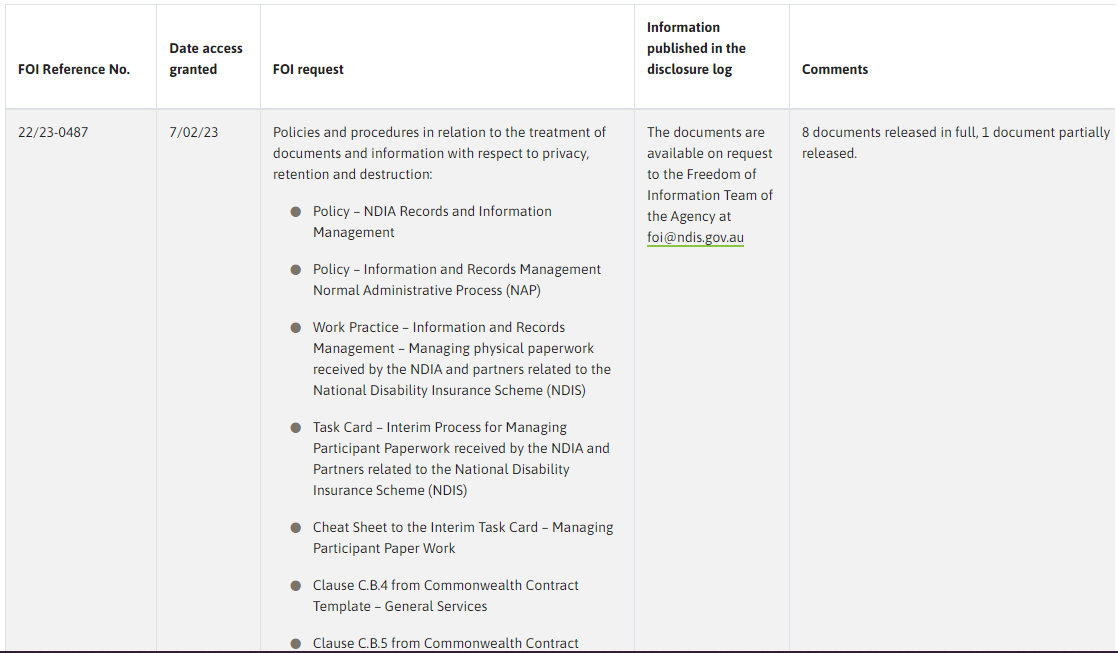This screenshot has height=653, width=1118.
Task: Click bullet beside Policy – NDIA Records item
Action: (x=296, y=212)
